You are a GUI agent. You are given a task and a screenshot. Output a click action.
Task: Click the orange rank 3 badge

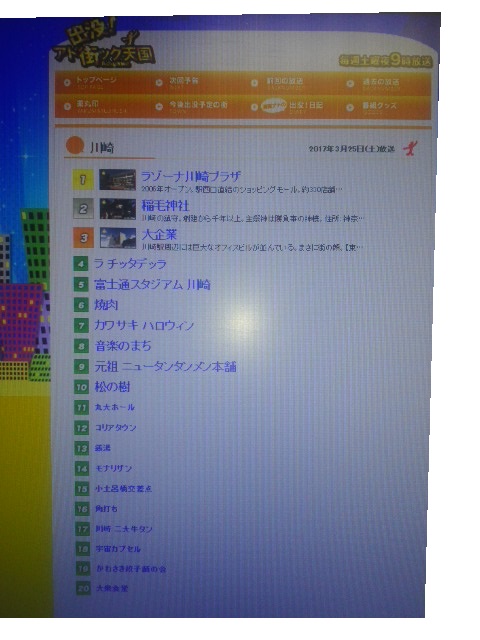(84, 238)
